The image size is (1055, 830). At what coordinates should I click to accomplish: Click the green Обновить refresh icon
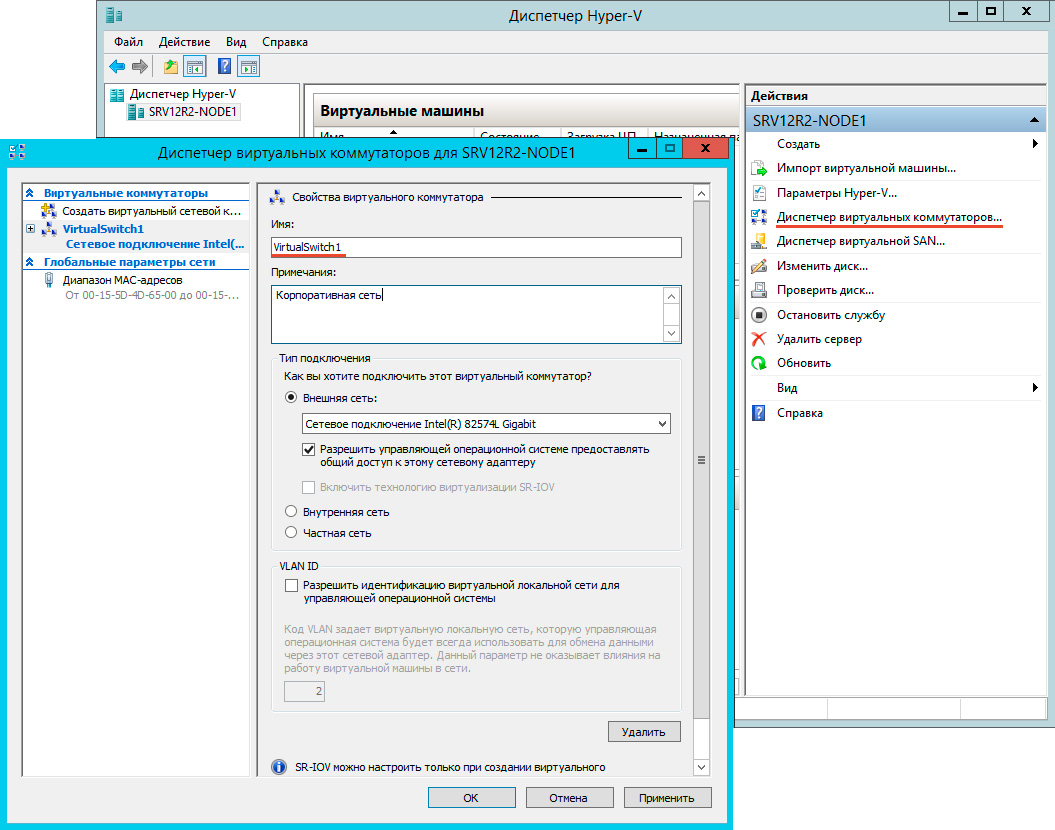(x=759, y=363)
